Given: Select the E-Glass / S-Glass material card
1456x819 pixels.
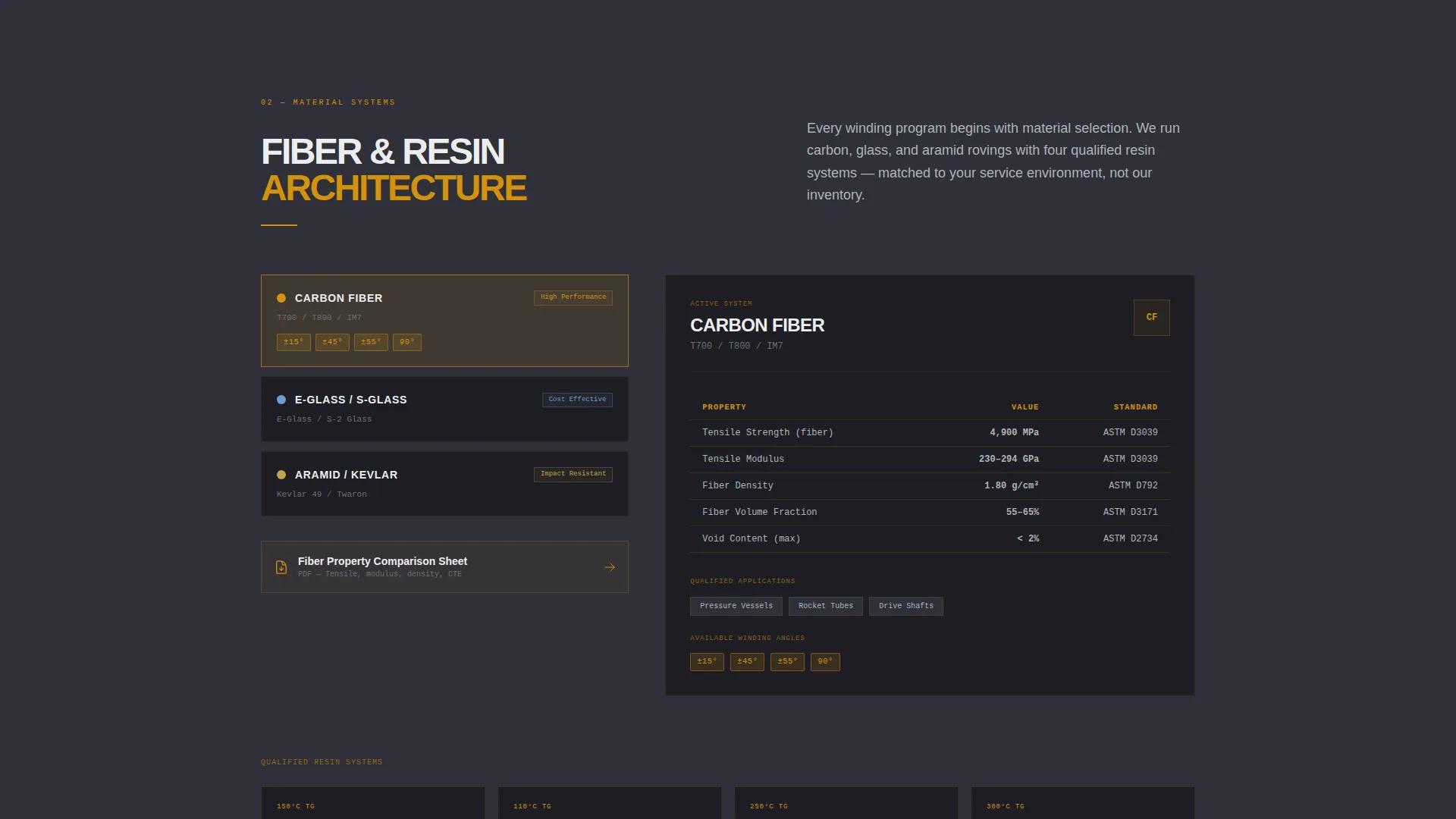Looking at the screenshot, I should (x=444, y=409).
